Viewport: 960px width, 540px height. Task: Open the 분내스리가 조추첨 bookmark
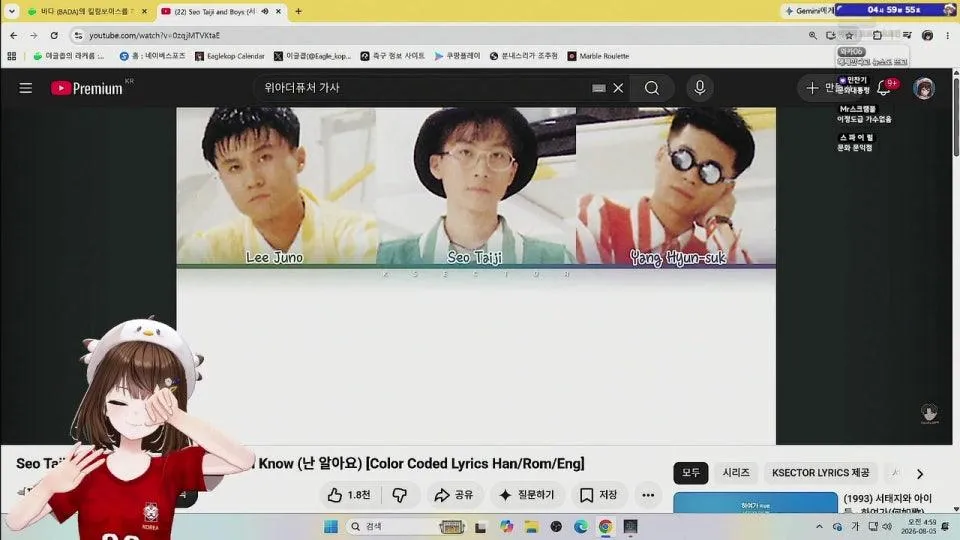(523, 56)
